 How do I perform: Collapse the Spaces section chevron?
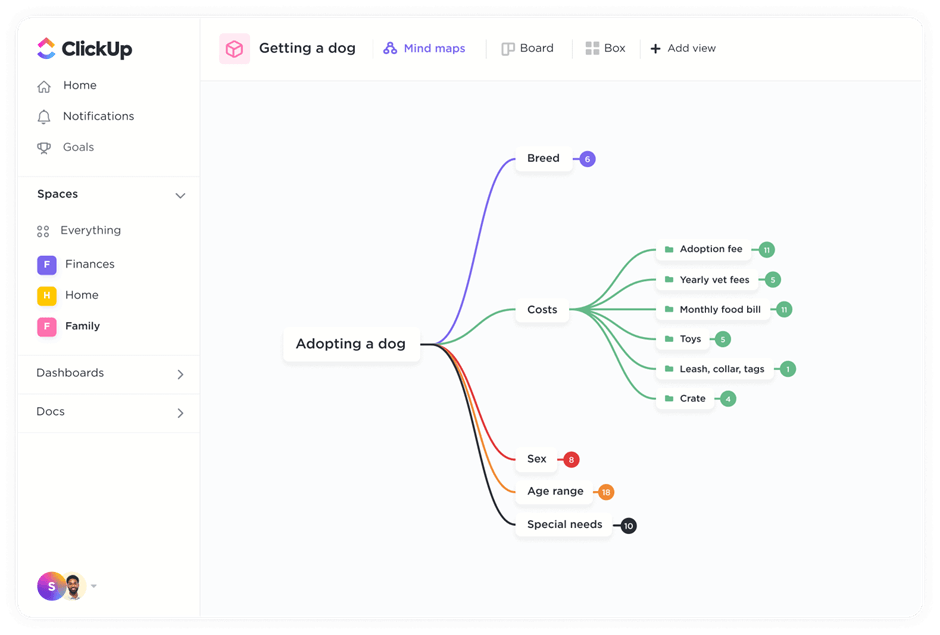point(180,196)
